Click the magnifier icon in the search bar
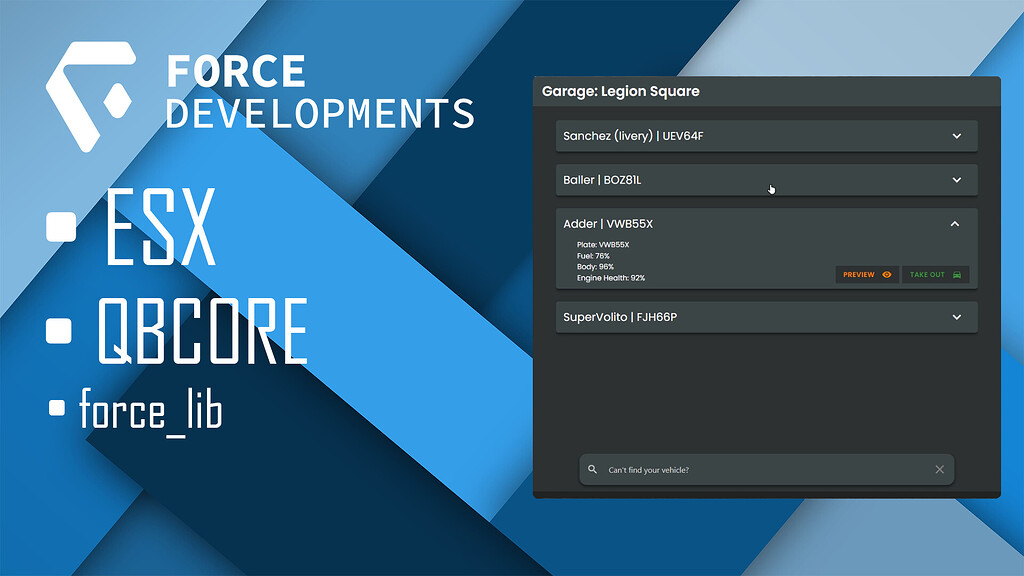The width and height of the screenshot is (1024, 576). click(594, 468)
